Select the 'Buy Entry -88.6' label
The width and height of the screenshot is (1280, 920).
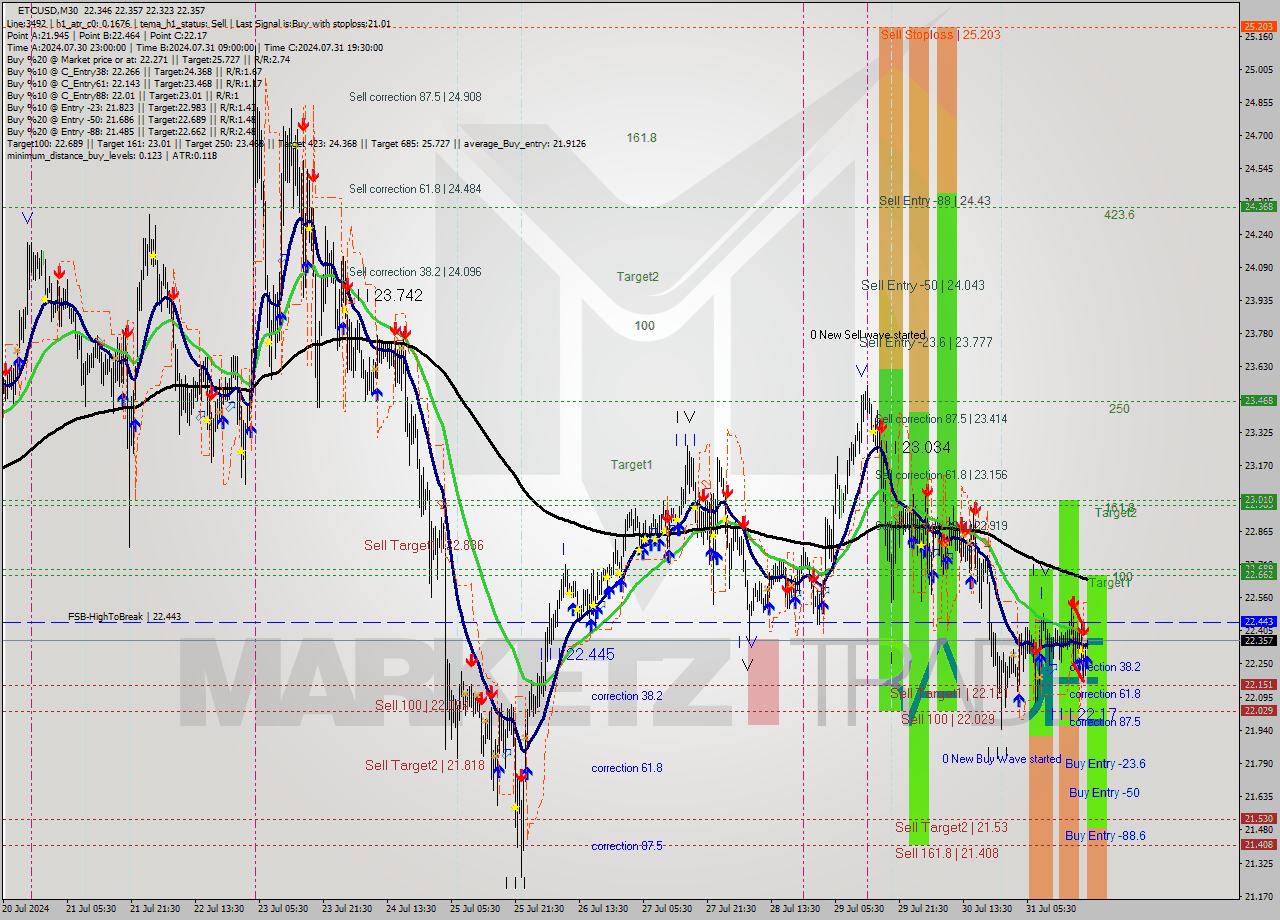(x=1105, y=835)
